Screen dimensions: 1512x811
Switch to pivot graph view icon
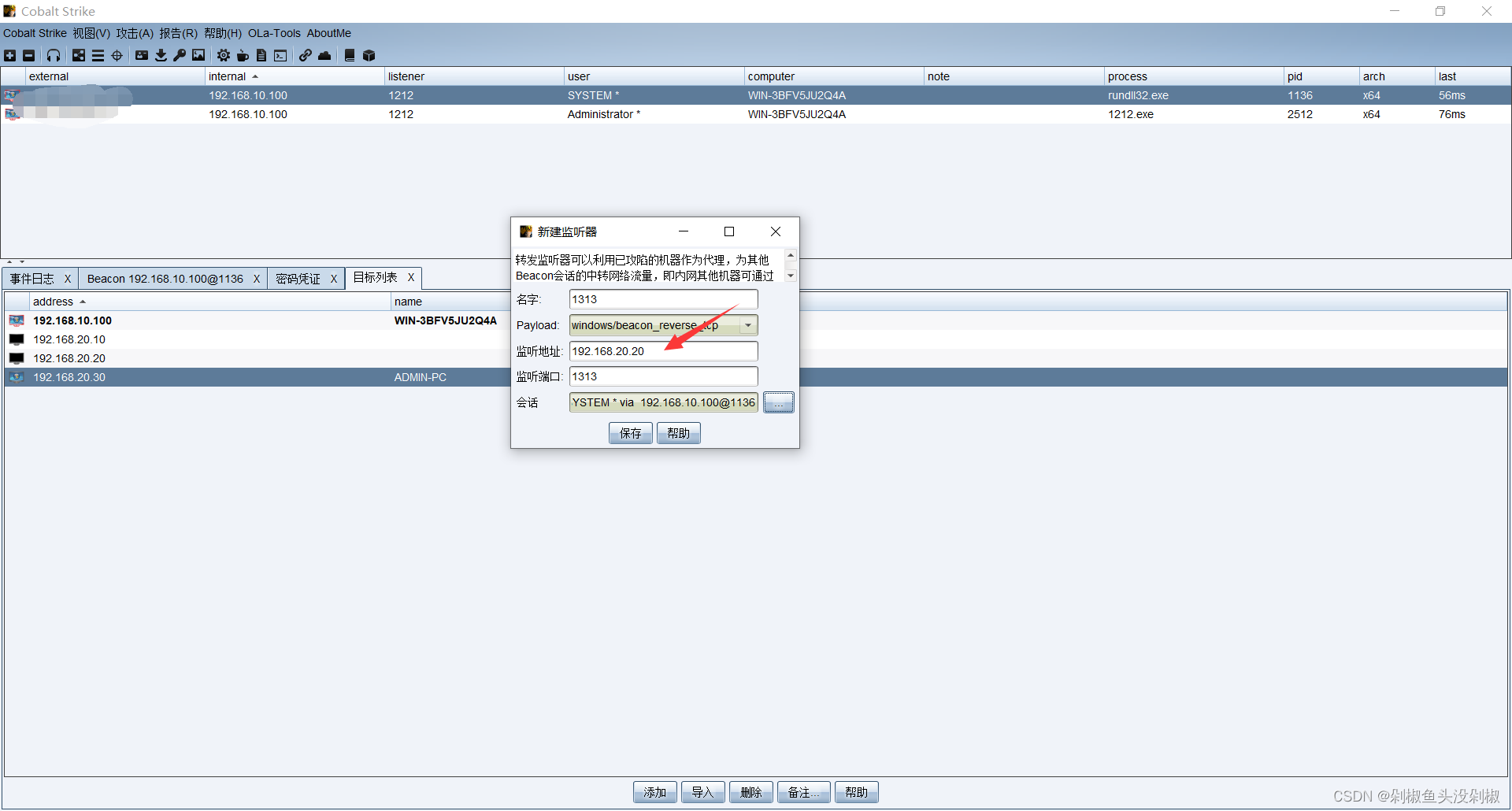(79, 55)
